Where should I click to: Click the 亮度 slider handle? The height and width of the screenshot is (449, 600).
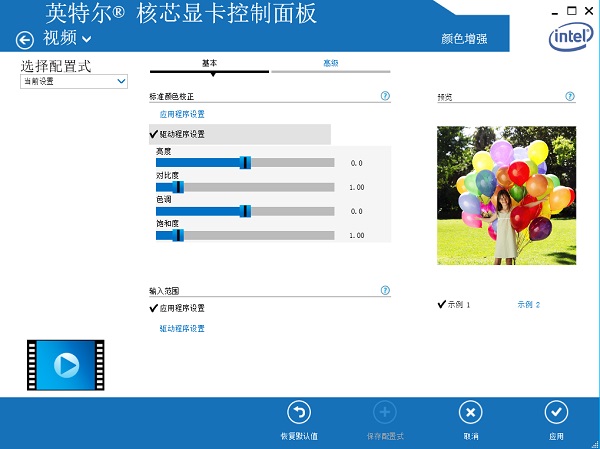coord(245,163)
